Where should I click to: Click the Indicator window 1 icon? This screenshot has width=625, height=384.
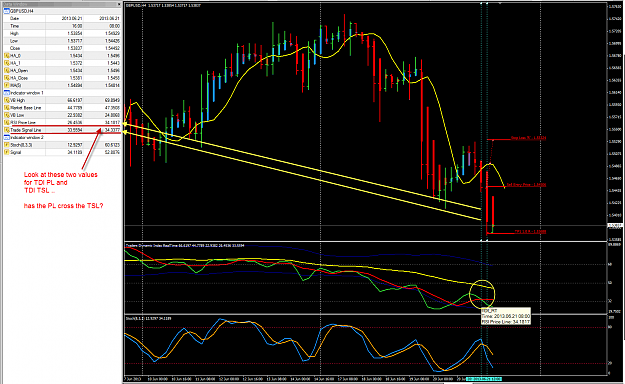tap(6, 93)
